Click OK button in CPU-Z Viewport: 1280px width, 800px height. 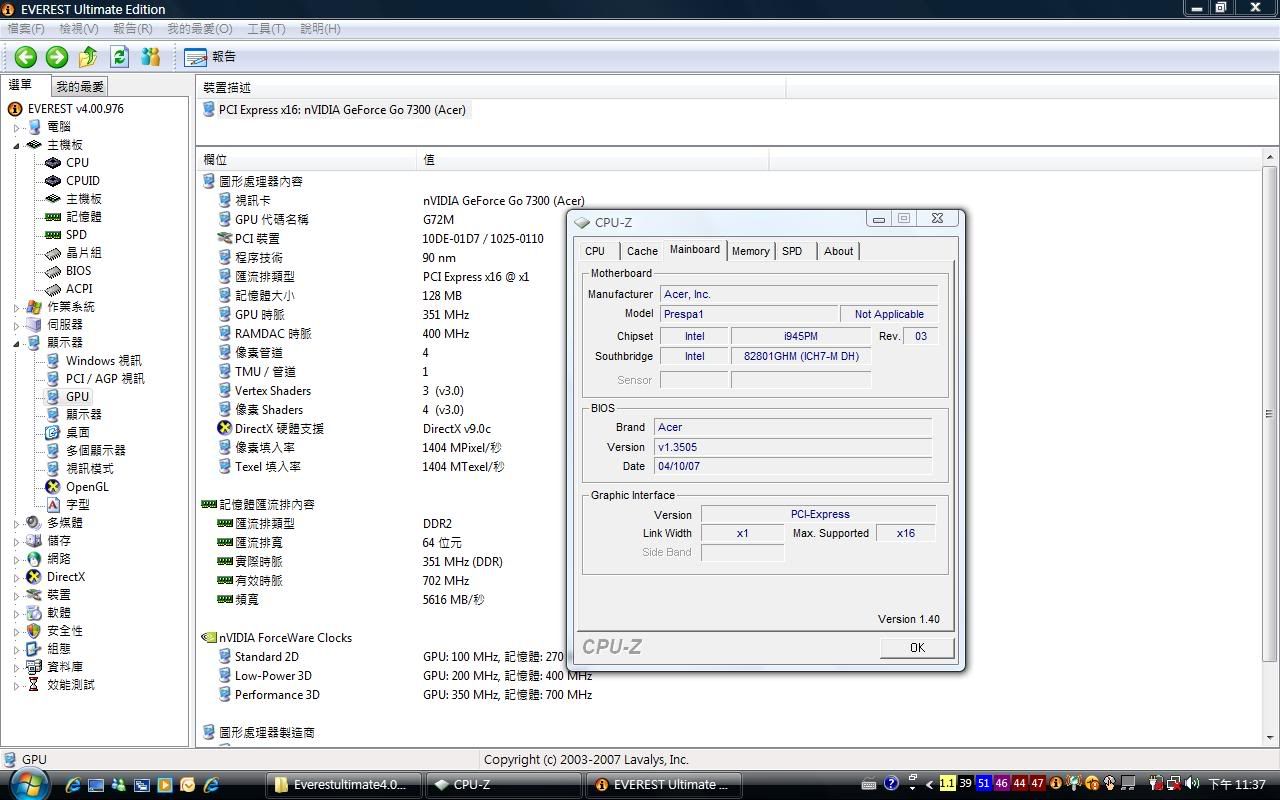click(917, 648)
